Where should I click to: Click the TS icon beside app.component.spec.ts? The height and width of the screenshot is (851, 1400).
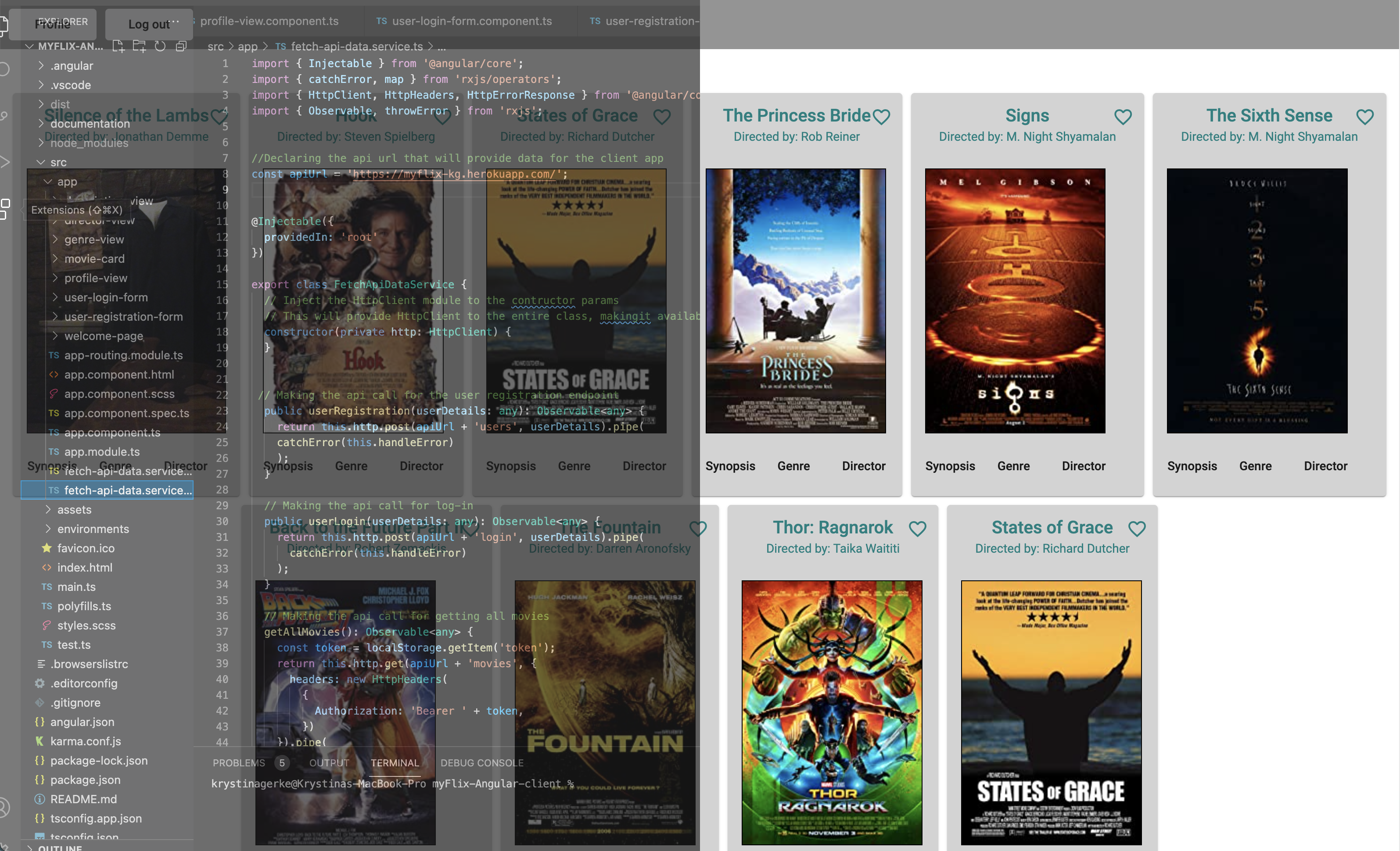54,413
